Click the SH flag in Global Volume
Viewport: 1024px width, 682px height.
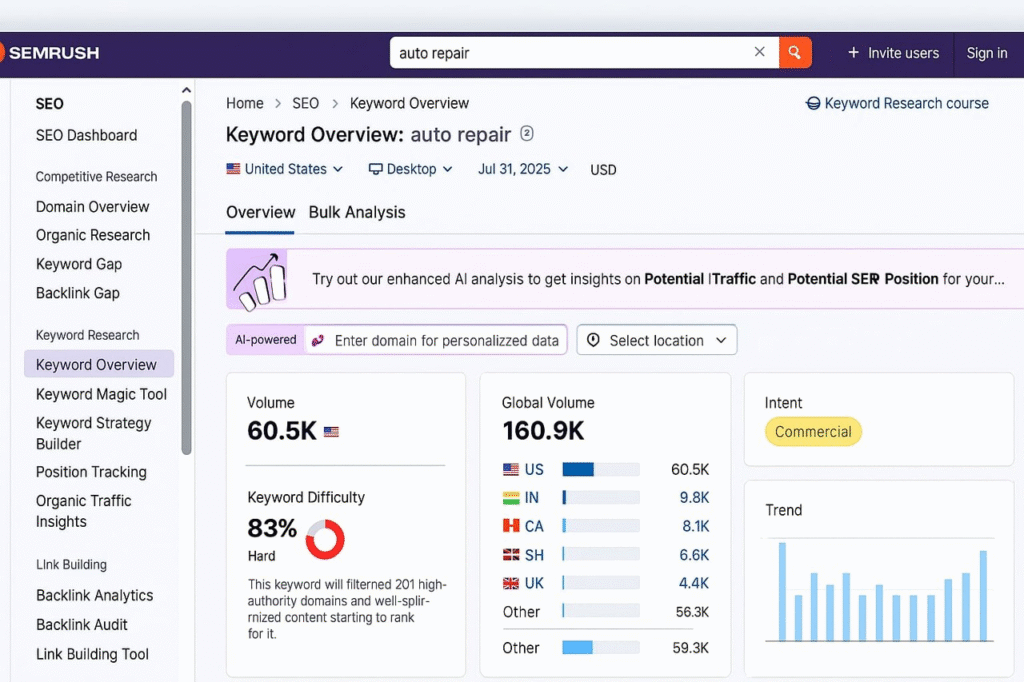pyautogui.click(x=511, y=555)
